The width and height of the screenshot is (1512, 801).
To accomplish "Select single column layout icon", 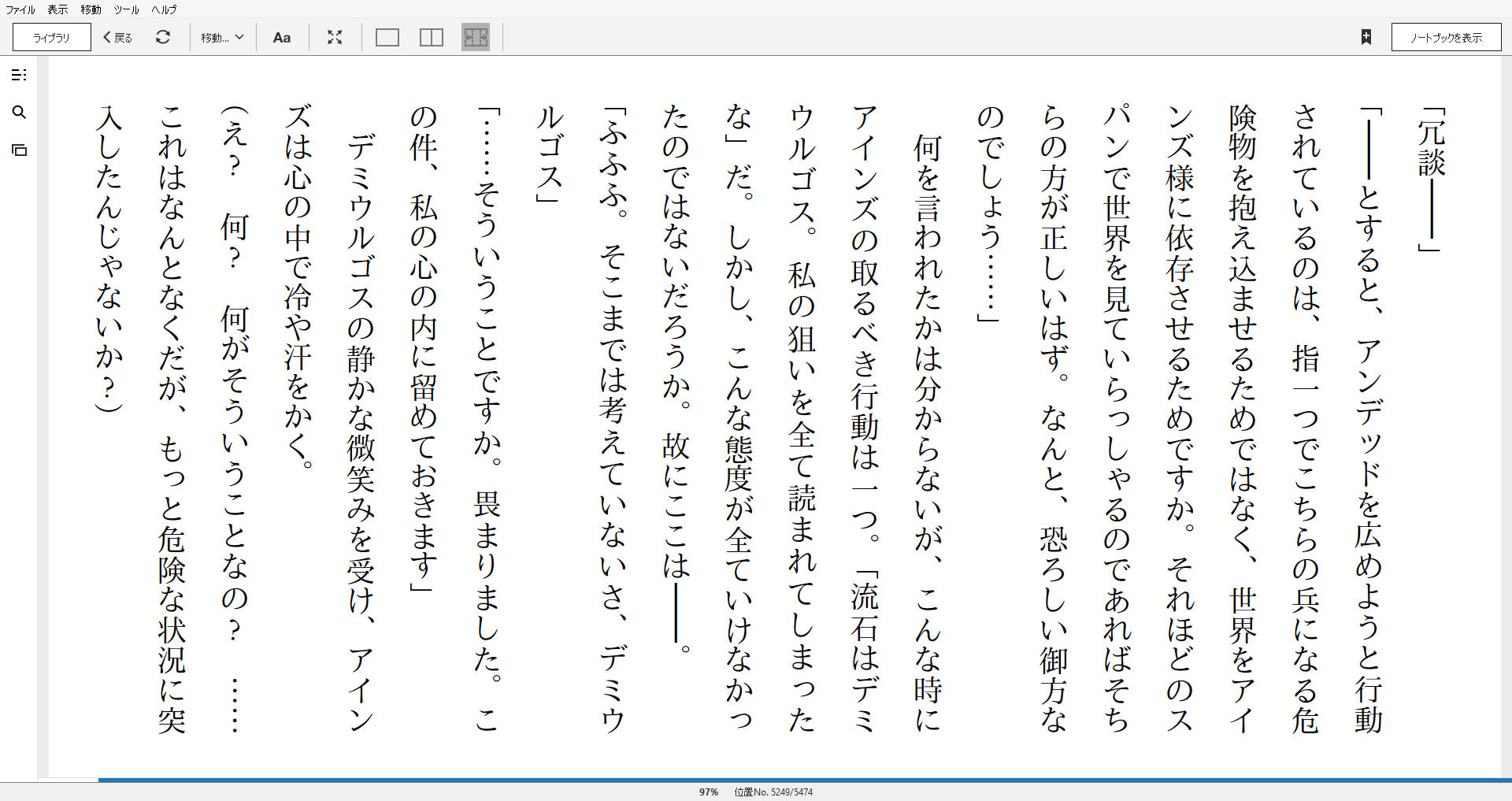I will [387, 37].
